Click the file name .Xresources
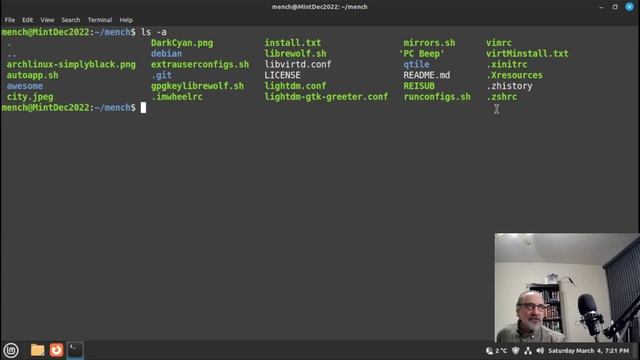The height and width of the screenshot is (360, 640). [x=514, y=75]
